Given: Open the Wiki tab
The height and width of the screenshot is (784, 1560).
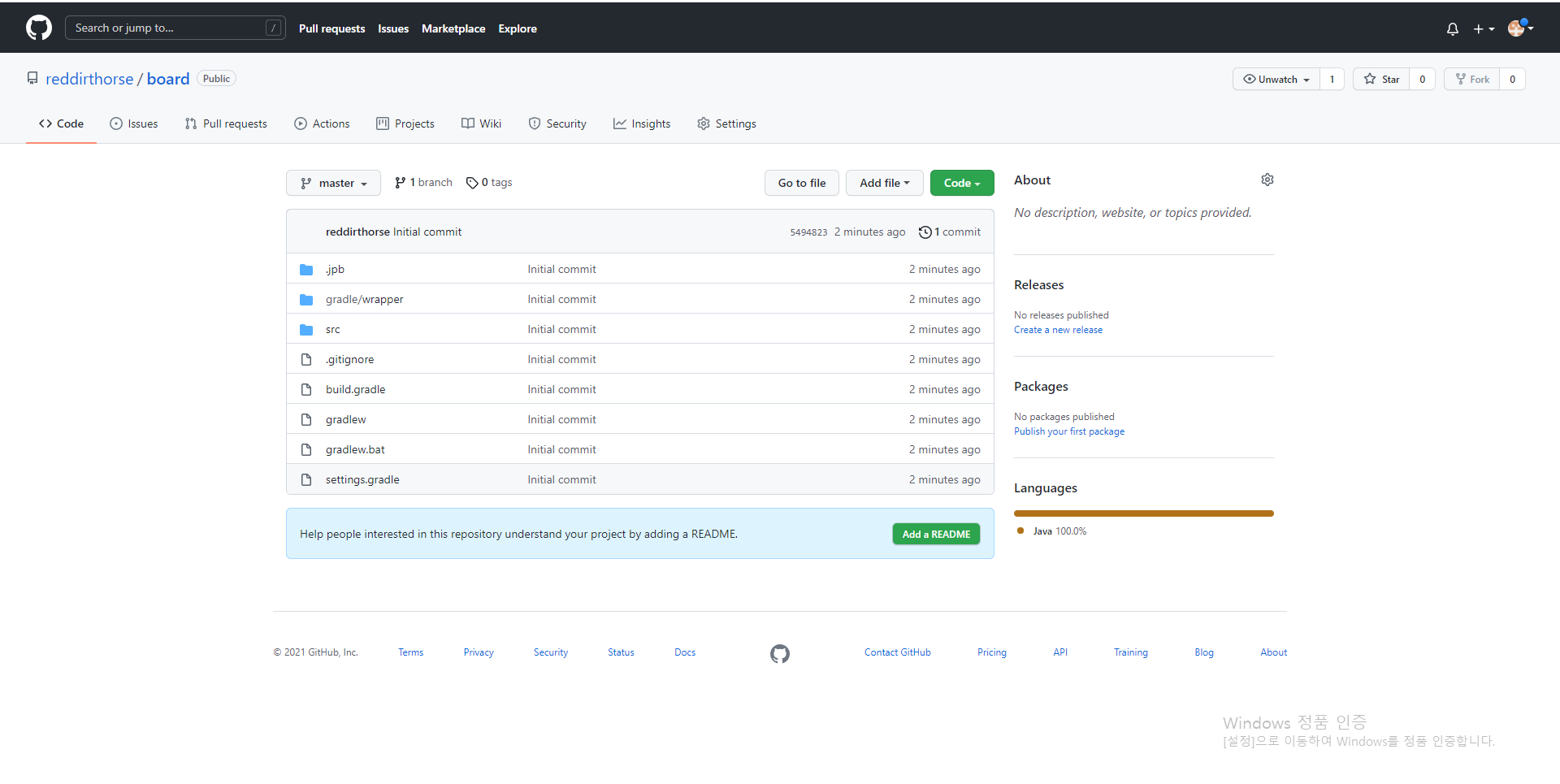Looking at the screenshot, I should [x=481, y=123].
